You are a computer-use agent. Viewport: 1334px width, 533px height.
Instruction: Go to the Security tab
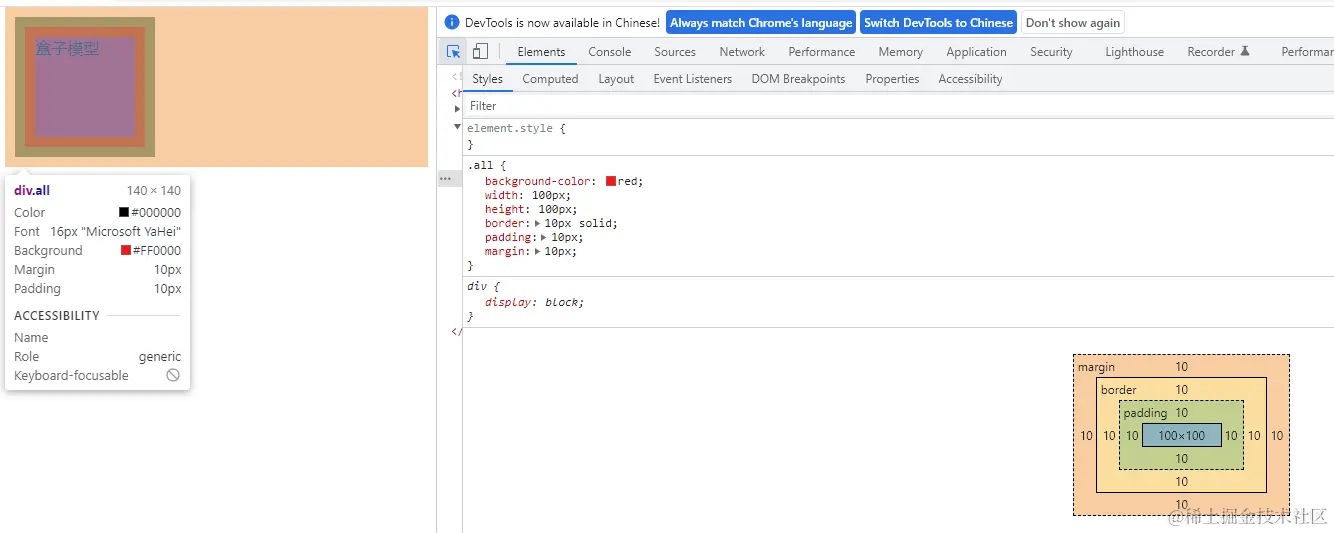(x=1051, y=52)
